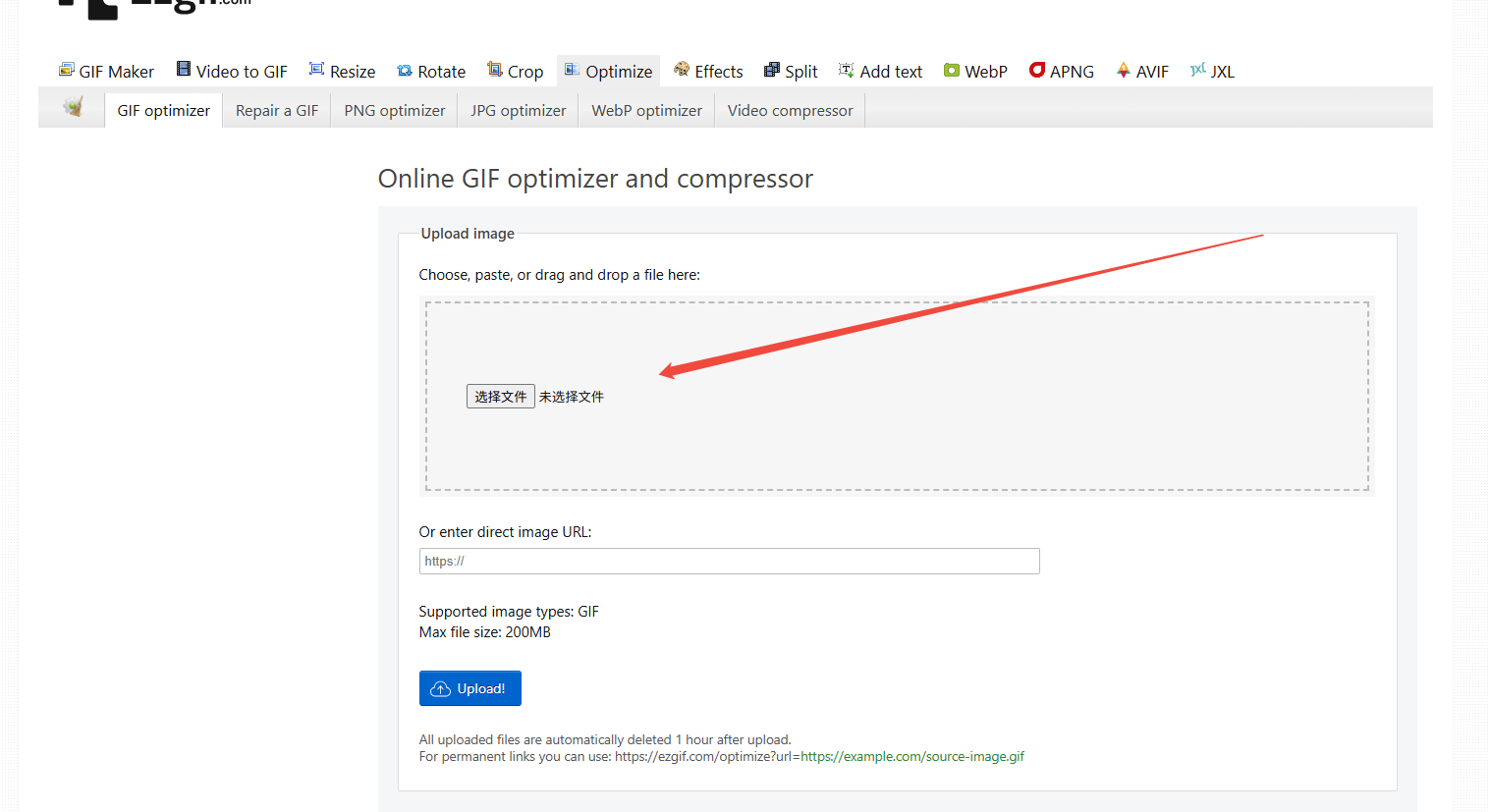Click the automatically deleted 1 hour notice text
The image size is (1490, 812).
pos(605,740)
